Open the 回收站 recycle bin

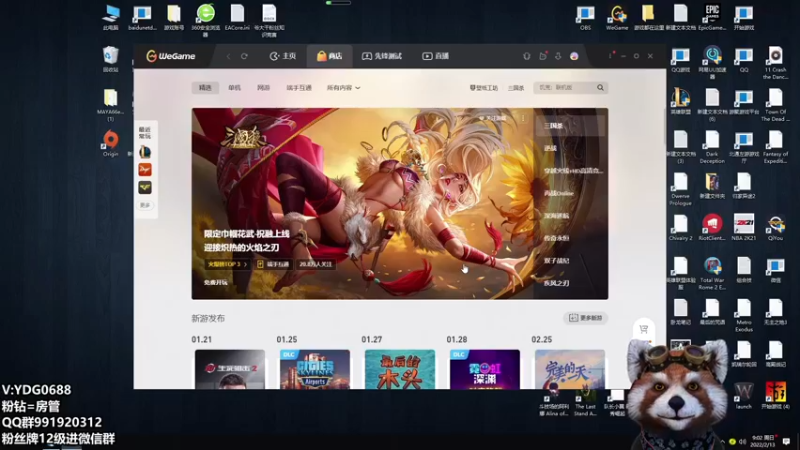pos(110,59)
